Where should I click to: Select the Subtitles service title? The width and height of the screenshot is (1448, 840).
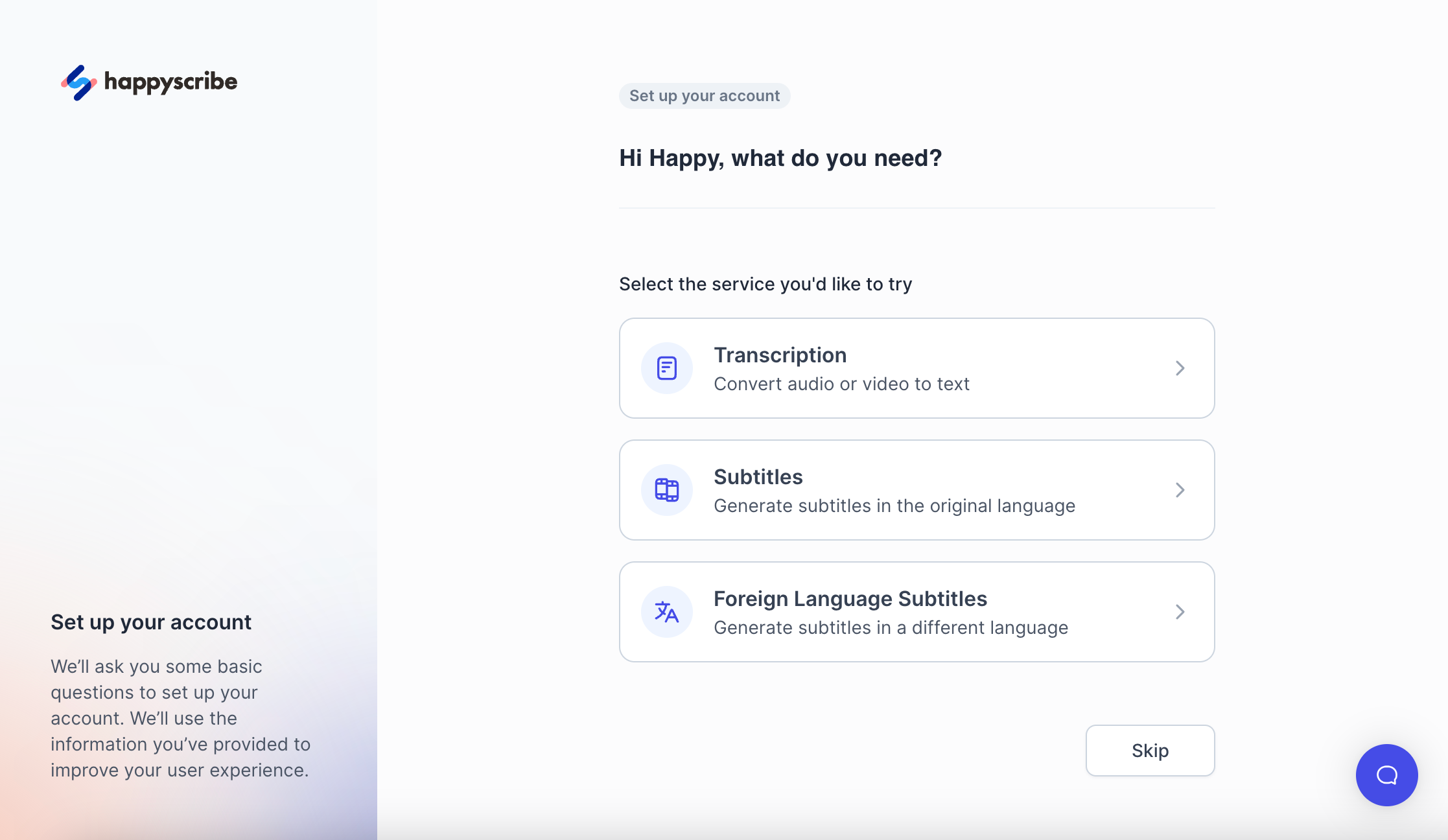758,477
